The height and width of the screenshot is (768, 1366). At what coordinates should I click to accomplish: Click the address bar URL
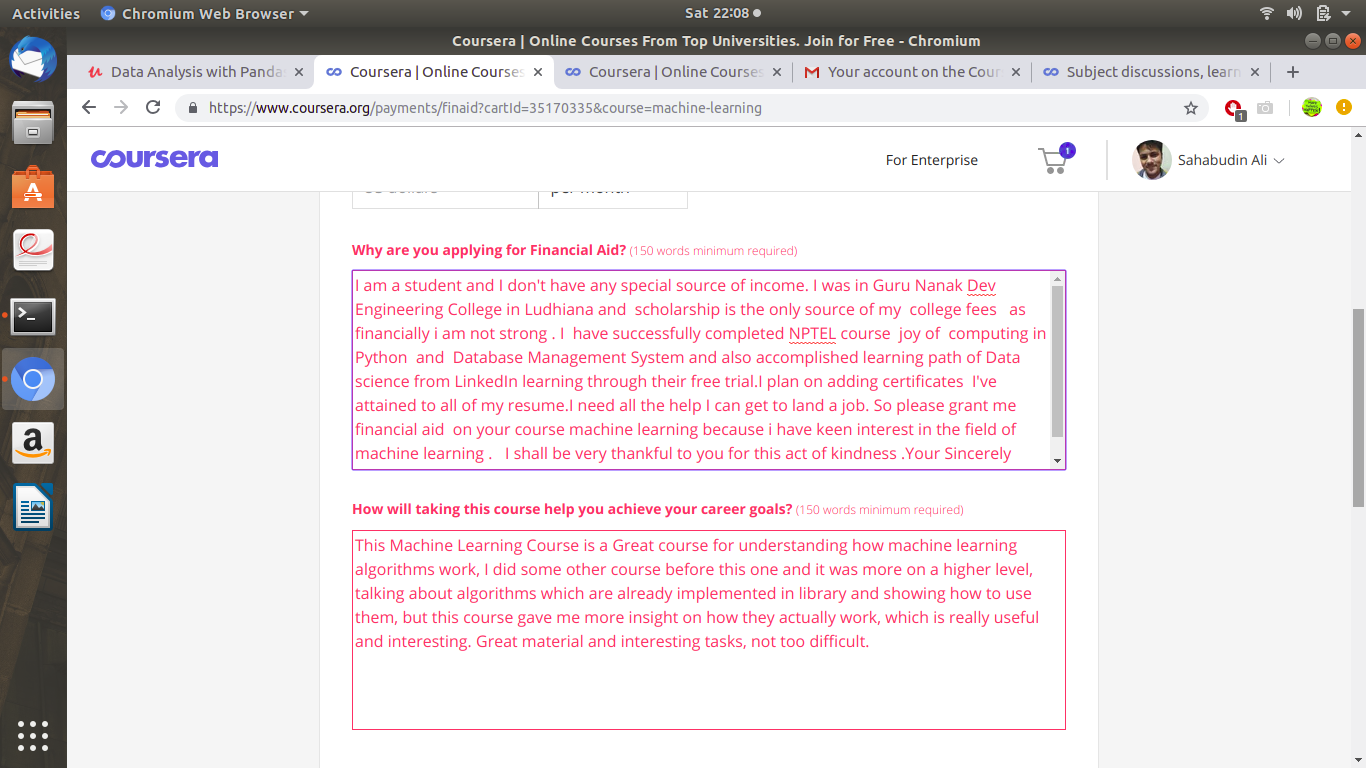click(485, 107)
